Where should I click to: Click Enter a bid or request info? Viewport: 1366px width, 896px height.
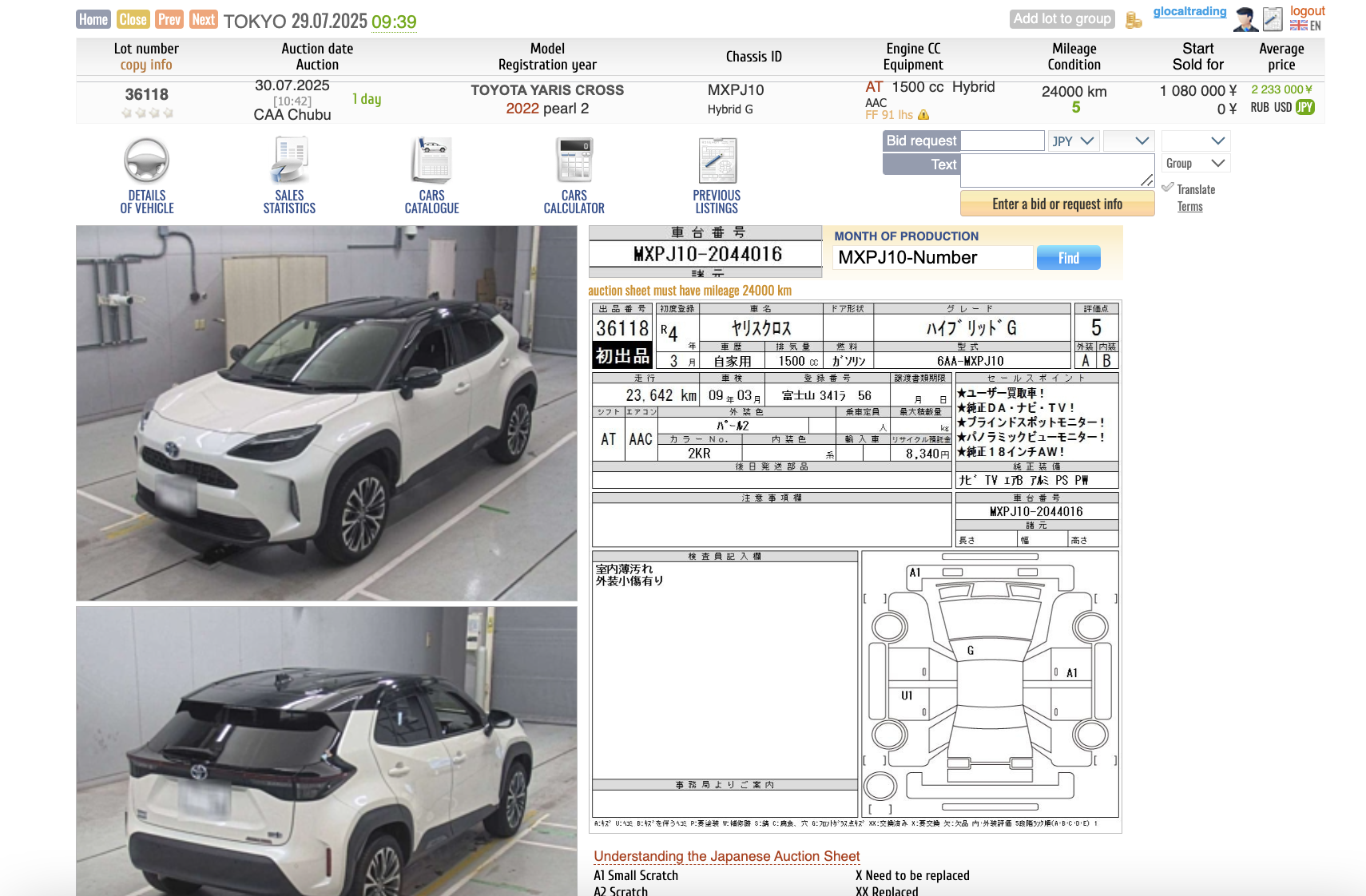[1058, 204]
